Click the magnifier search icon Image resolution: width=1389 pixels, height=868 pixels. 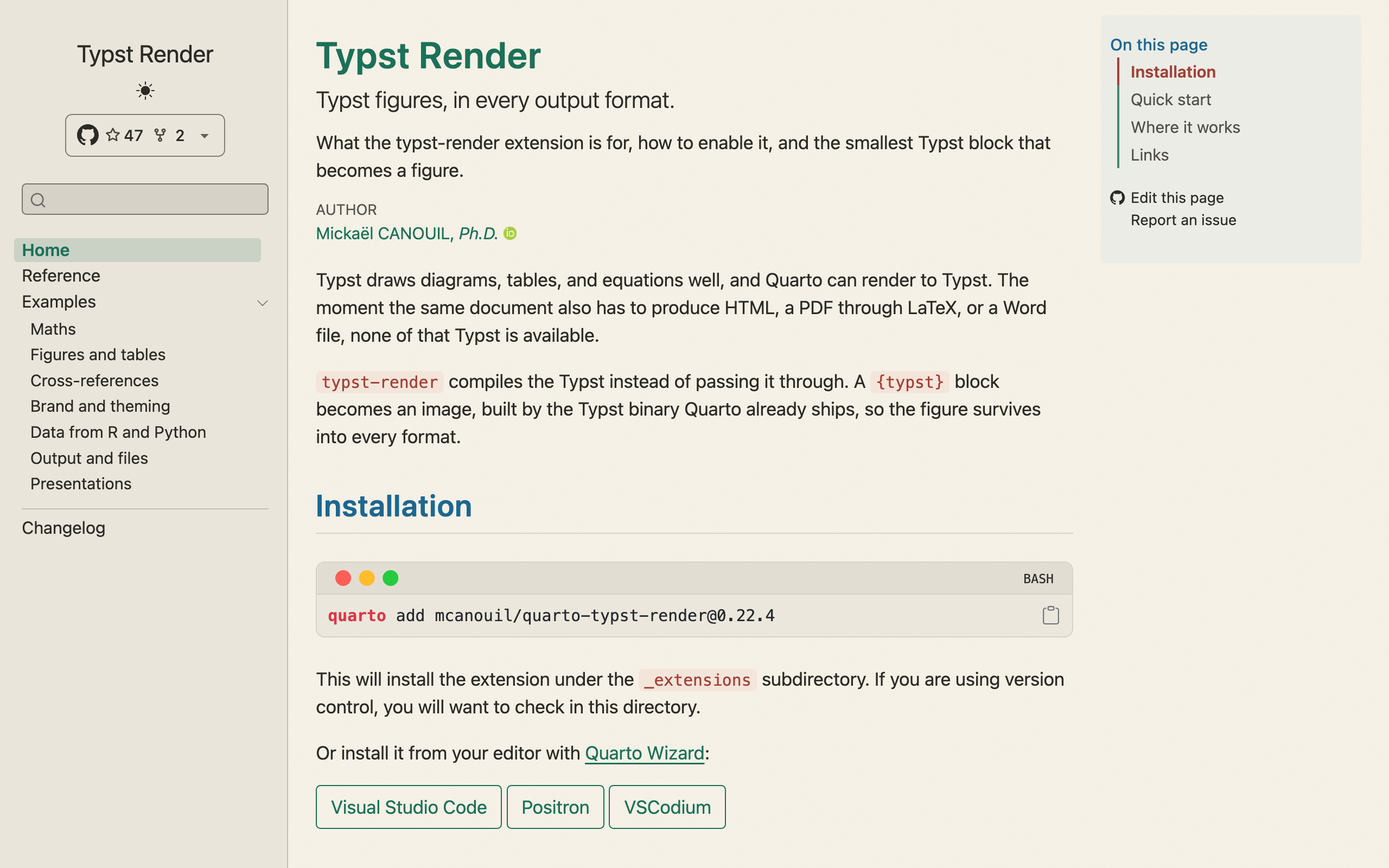[38, 200]
